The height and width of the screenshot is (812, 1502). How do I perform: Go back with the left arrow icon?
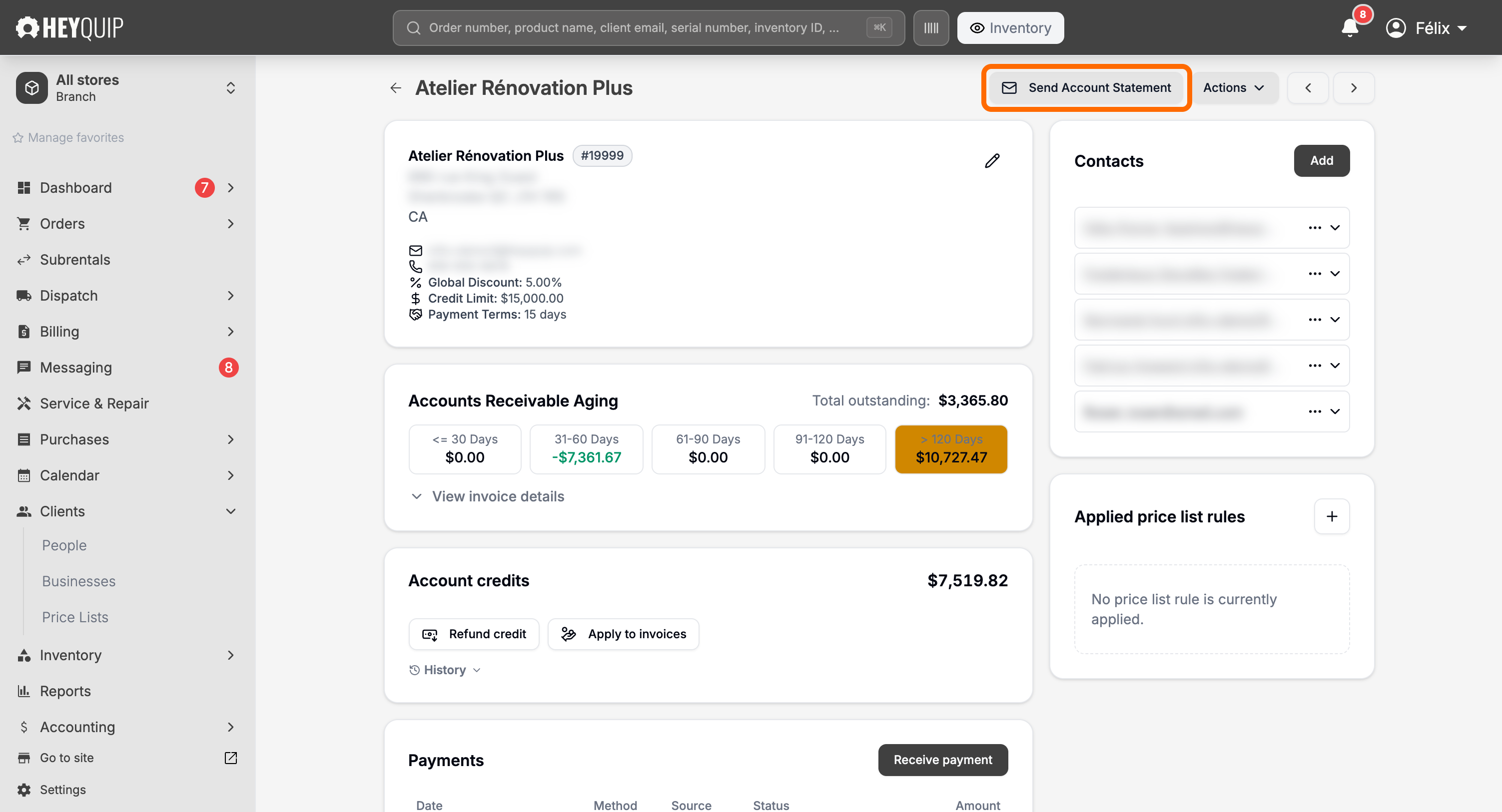click(x=395, y=87)
